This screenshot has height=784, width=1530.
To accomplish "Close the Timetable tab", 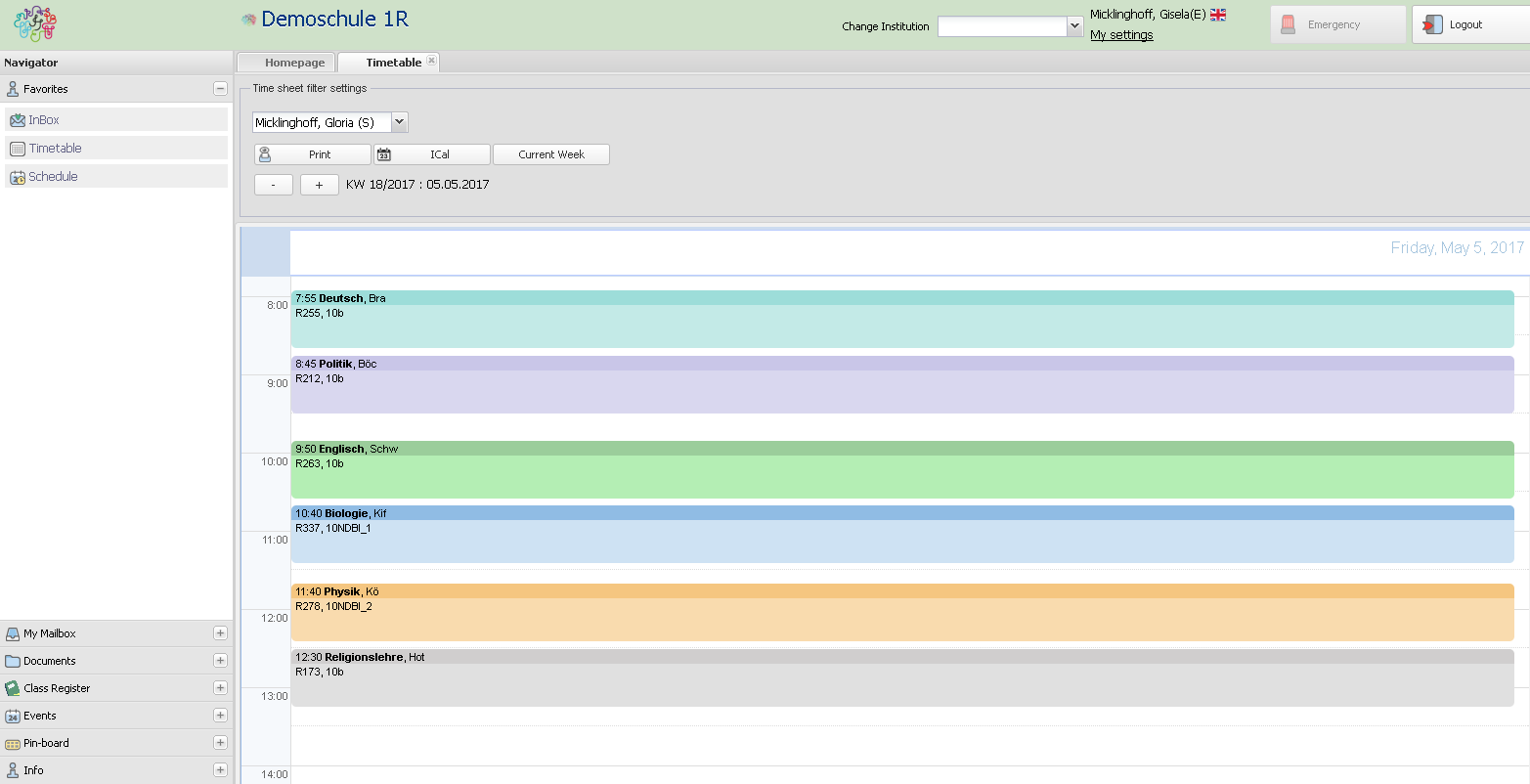I will coord(431,61).
